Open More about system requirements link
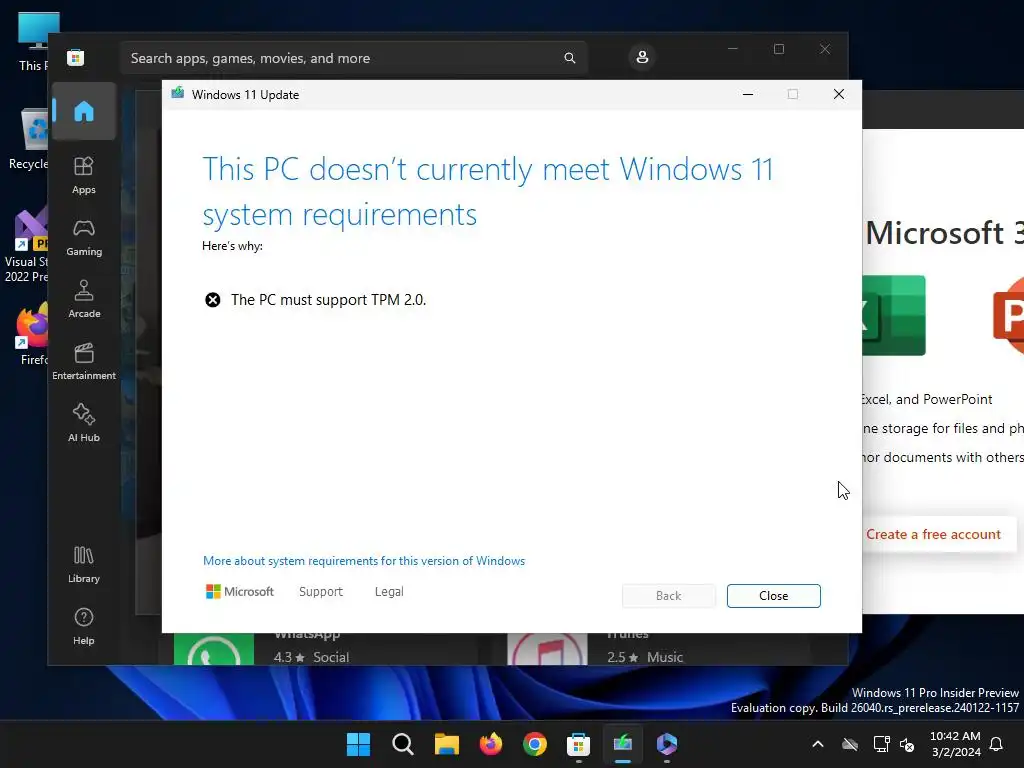Image resolution: width=1024 pixels, height=768 pixels. (364, 561)
